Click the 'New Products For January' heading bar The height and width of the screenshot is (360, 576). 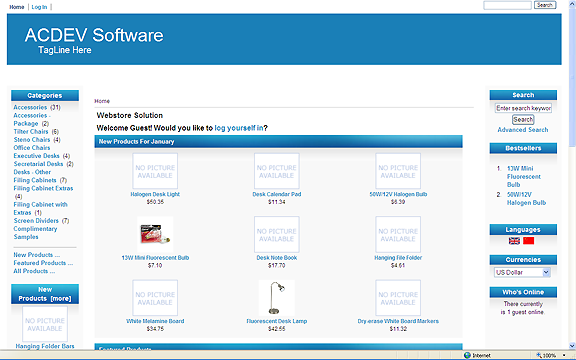pos(278,141)
